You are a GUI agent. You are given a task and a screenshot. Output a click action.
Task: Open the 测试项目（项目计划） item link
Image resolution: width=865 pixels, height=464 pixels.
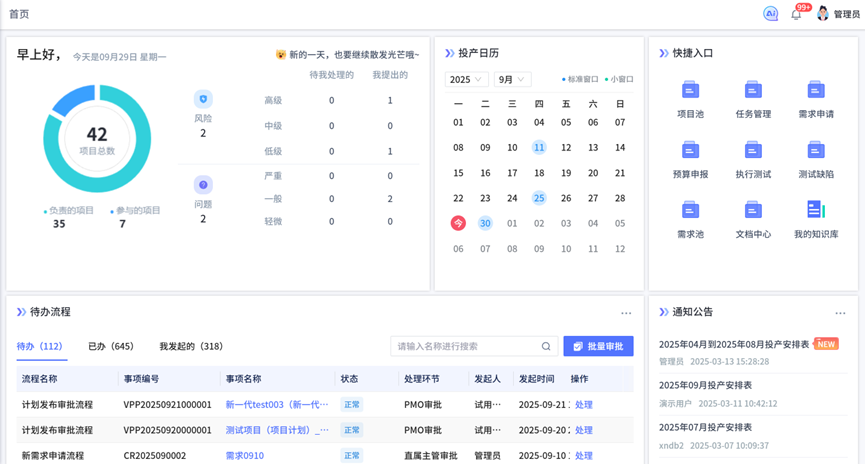(x=277, y=430)
